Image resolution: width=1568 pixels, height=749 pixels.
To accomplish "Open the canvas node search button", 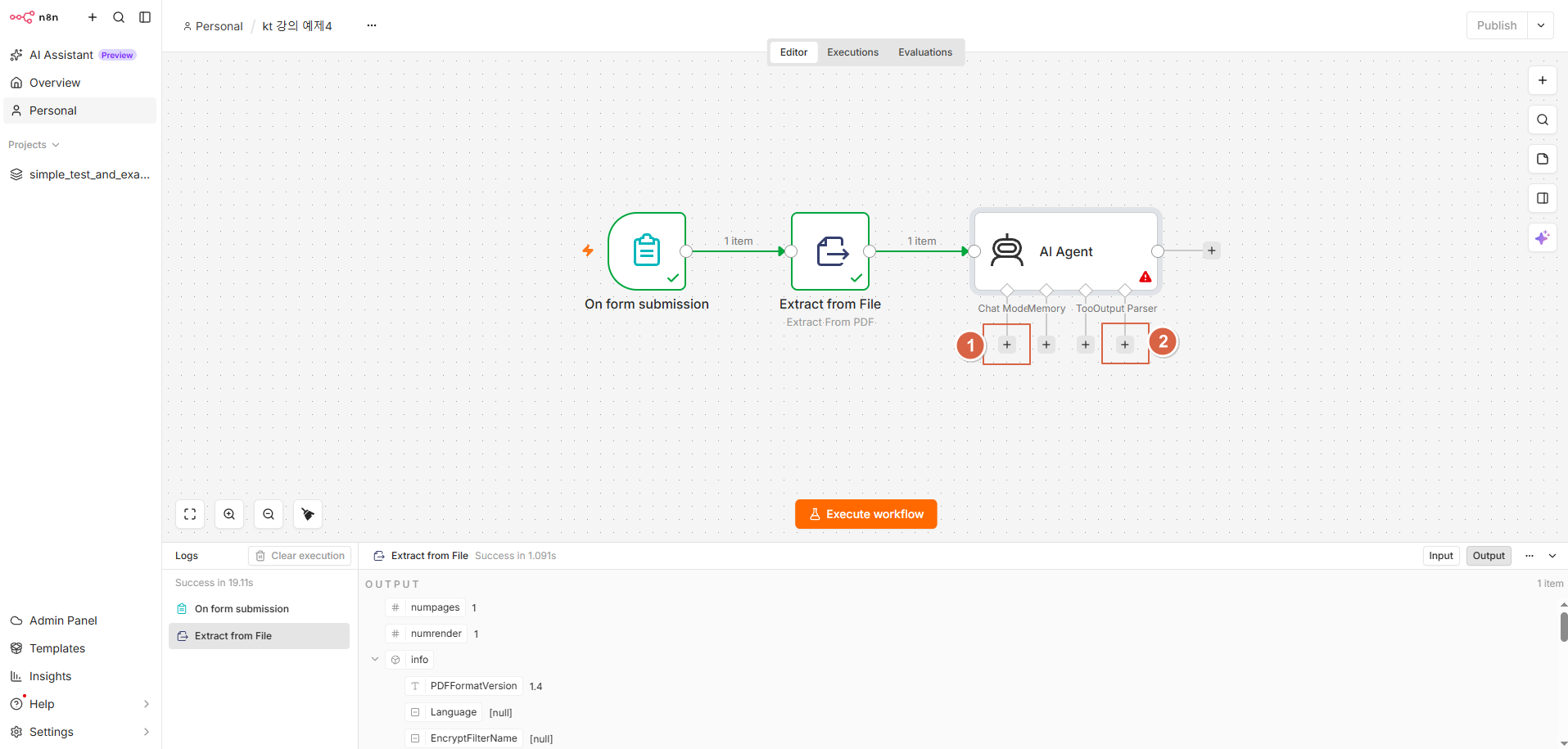I will (1543, 120).
